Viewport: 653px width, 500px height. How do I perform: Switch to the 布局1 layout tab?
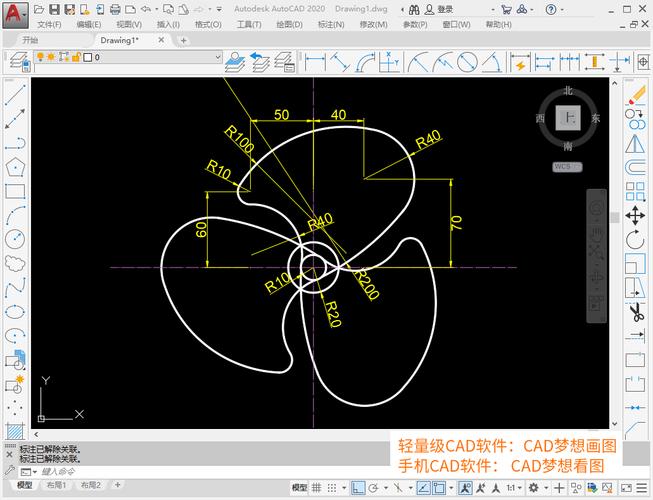click(56, 485)
